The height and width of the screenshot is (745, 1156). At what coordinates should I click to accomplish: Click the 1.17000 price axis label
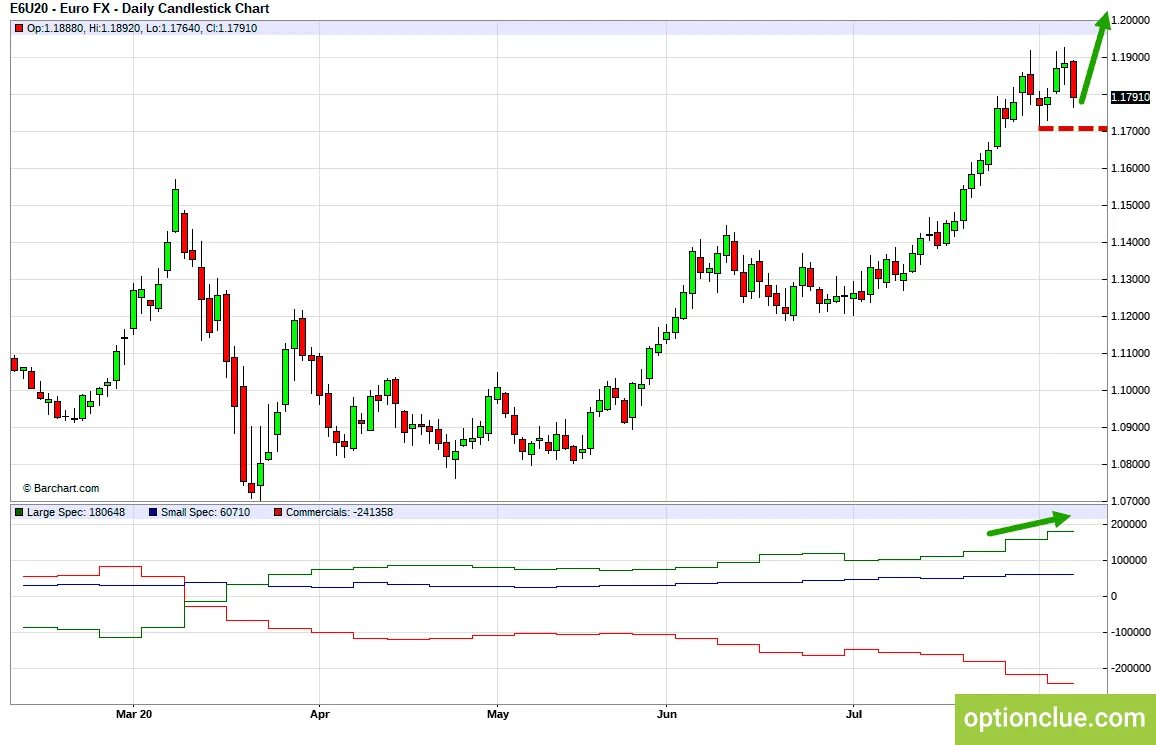pyautogui.click(x=1130, y=131)
